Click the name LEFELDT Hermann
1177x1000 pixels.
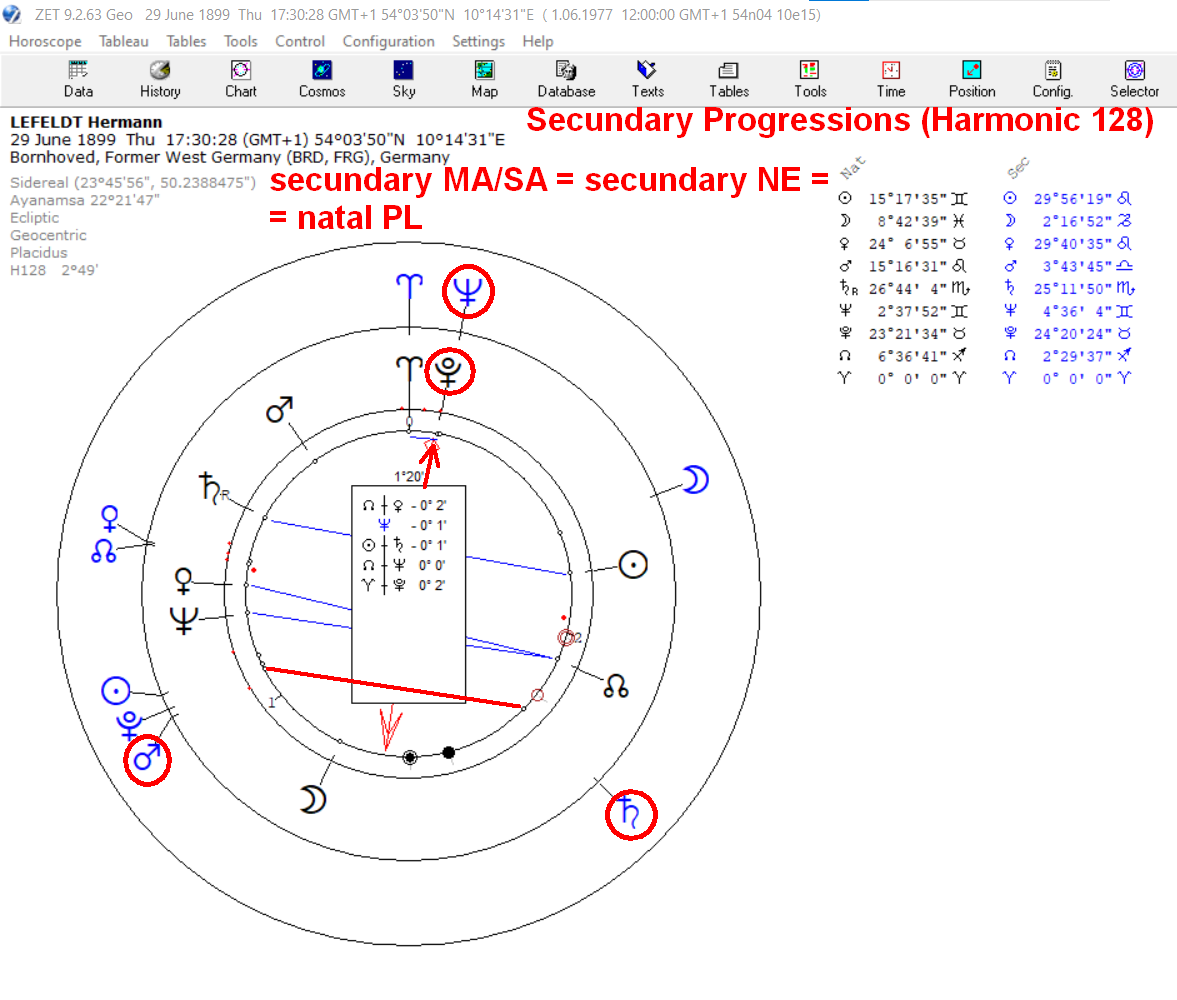86,122
